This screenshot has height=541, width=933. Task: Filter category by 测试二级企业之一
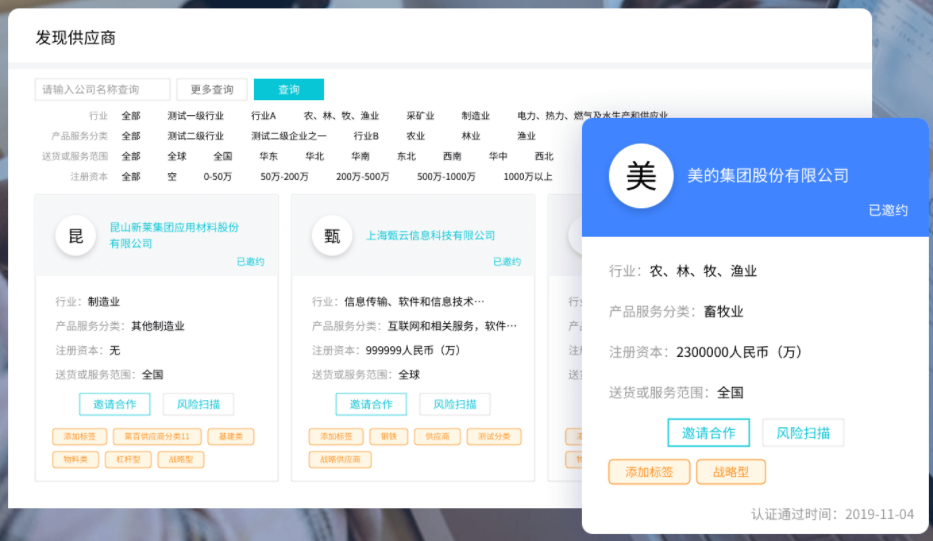(x=289, y=136)
